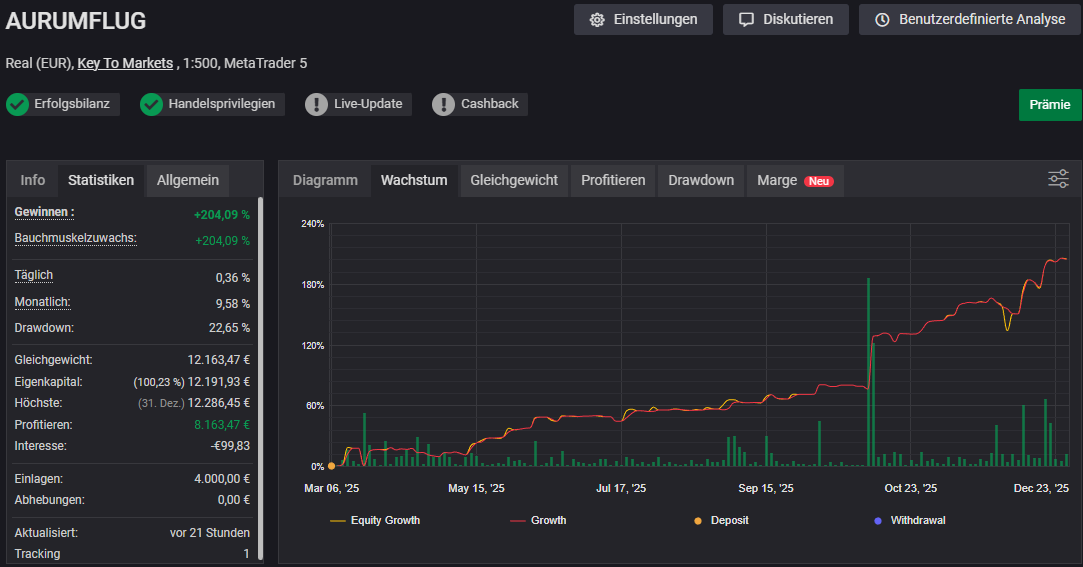Screen dimensions: 1083x567
Task: Click the speech bubble Diskutieren icon
Action: click(x=746, y=20)
